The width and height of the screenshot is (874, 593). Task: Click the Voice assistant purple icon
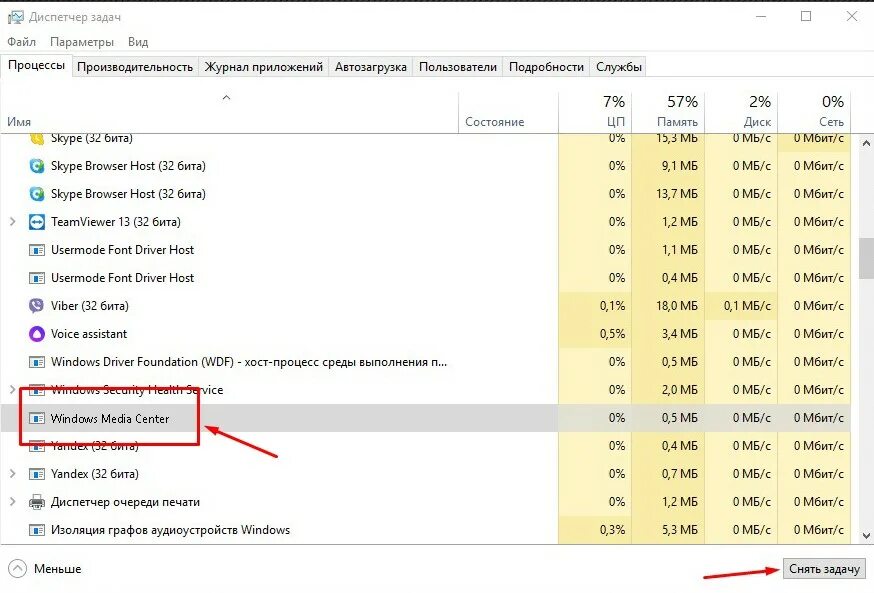point(37,334)
